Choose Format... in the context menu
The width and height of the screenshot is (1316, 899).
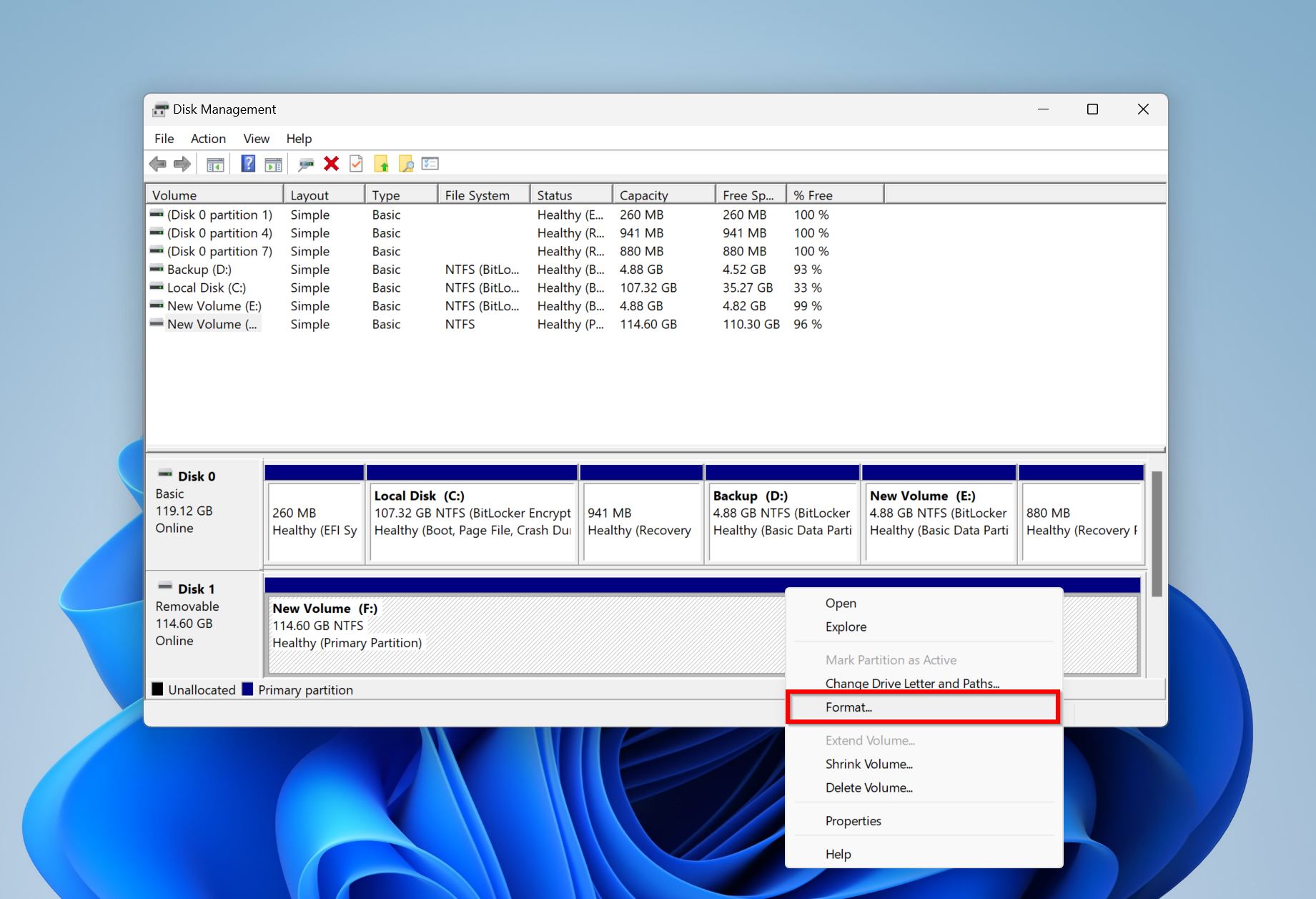[x=849, y=707]
